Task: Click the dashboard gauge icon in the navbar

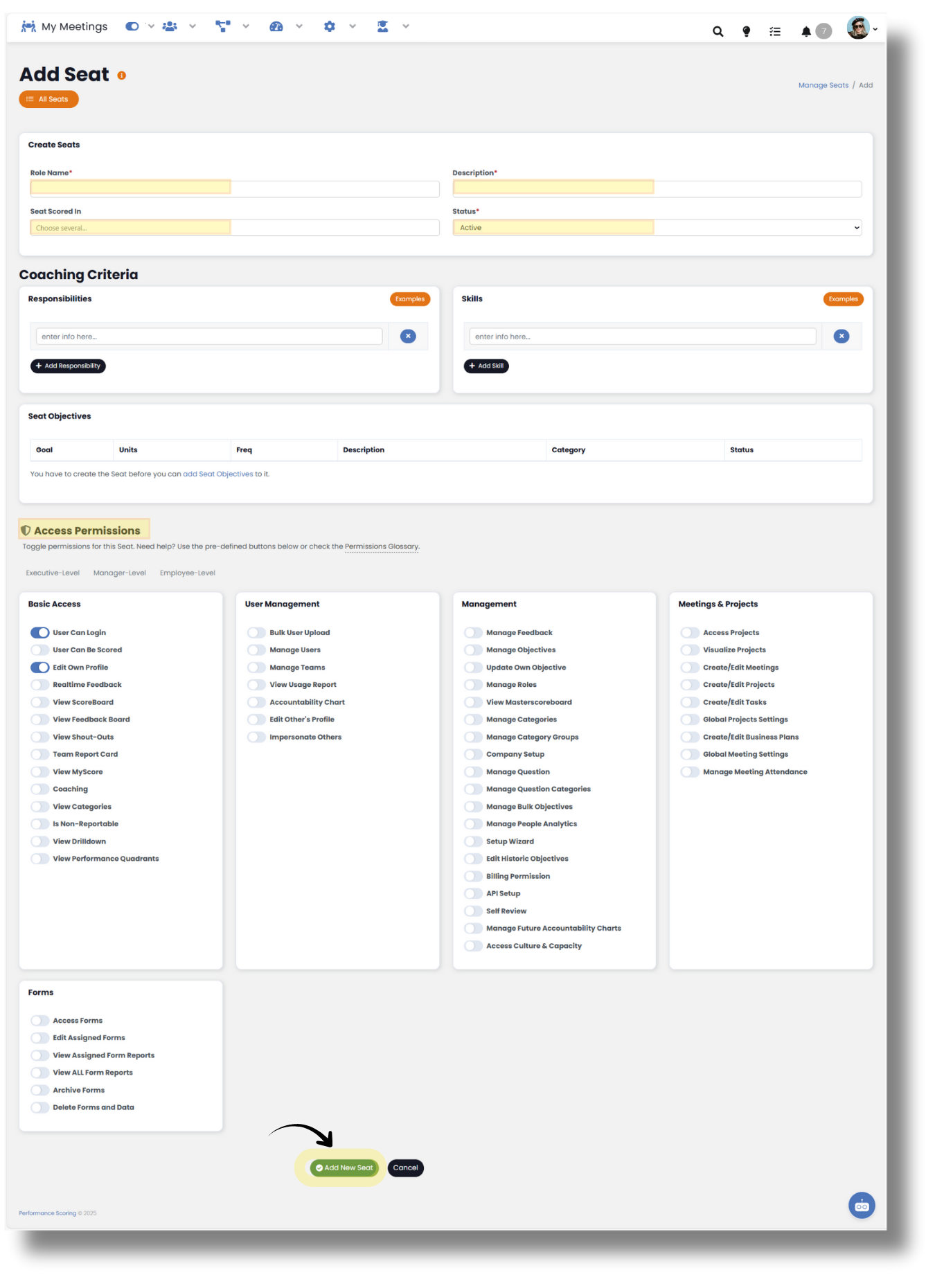Action: tap(276, 26)
